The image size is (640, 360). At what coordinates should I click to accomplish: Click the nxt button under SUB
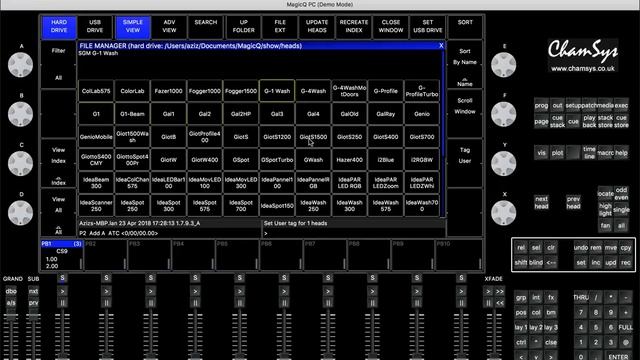coord(33,291)
